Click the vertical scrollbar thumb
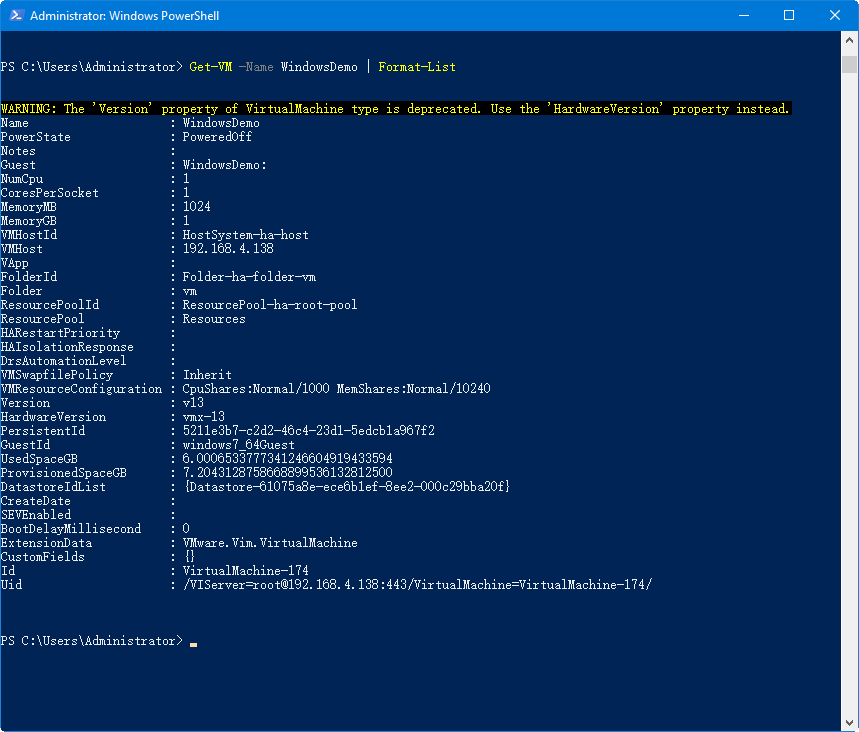 pos(849,64)
